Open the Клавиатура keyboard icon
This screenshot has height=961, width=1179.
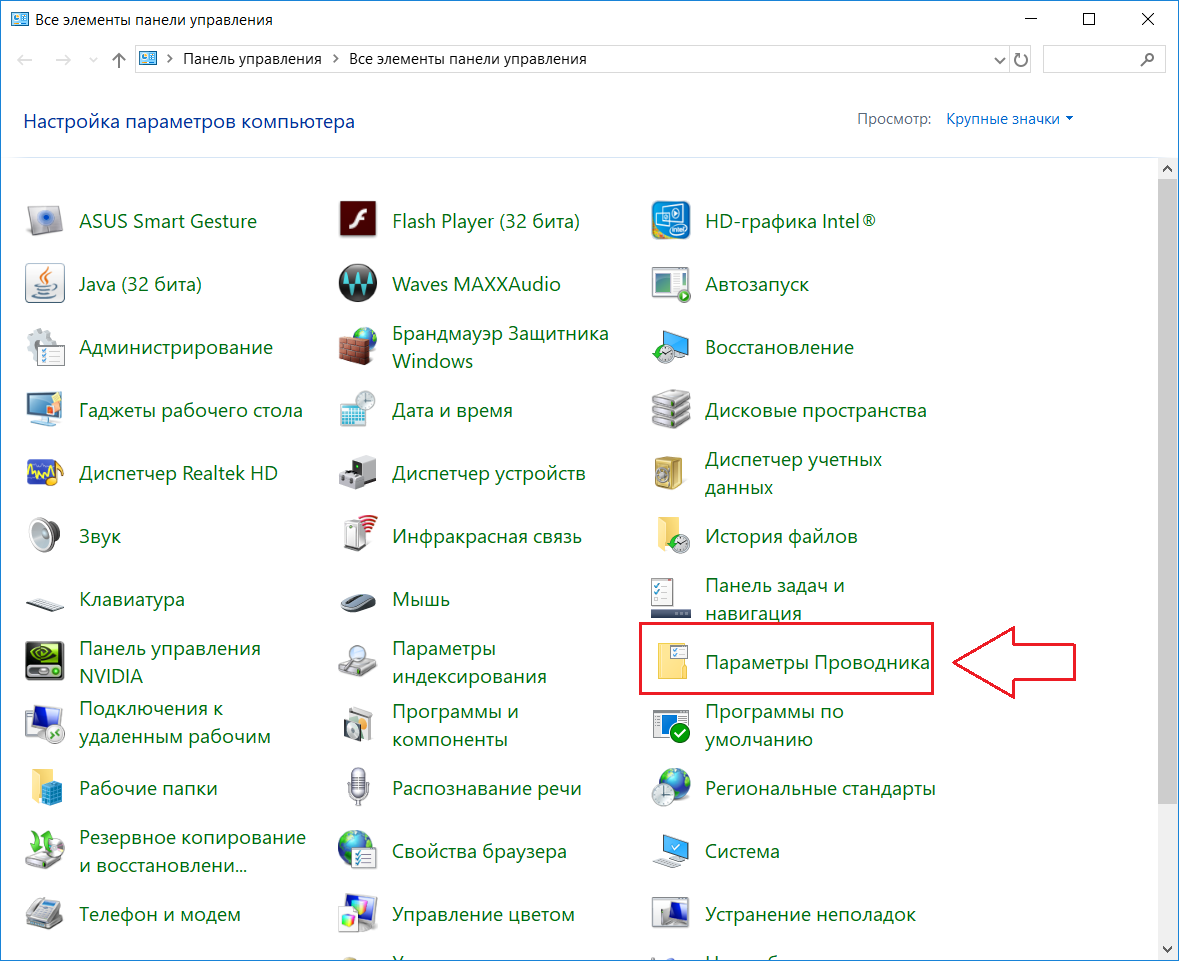tap(45, 602)
